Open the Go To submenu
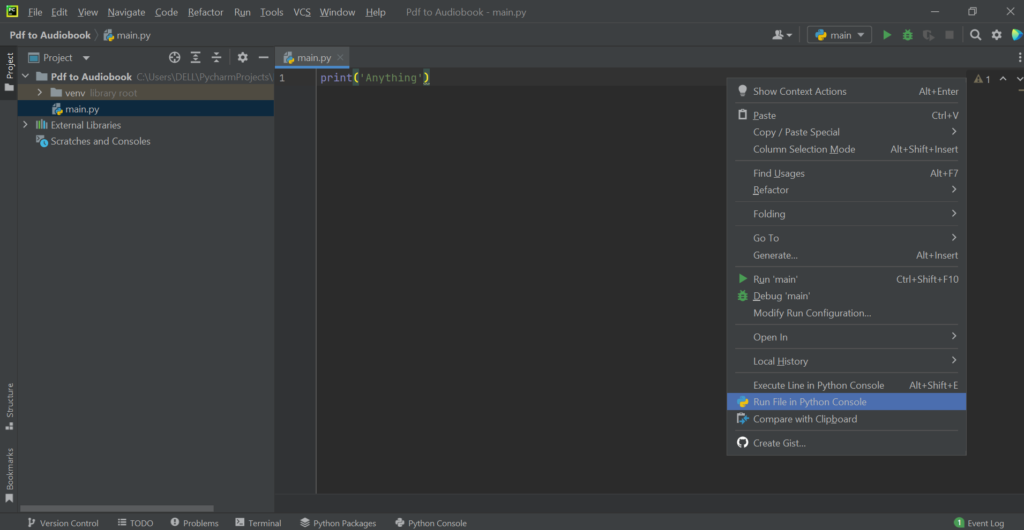The height and width of the screenshot is (530, 1024). (x=846, y=238)
